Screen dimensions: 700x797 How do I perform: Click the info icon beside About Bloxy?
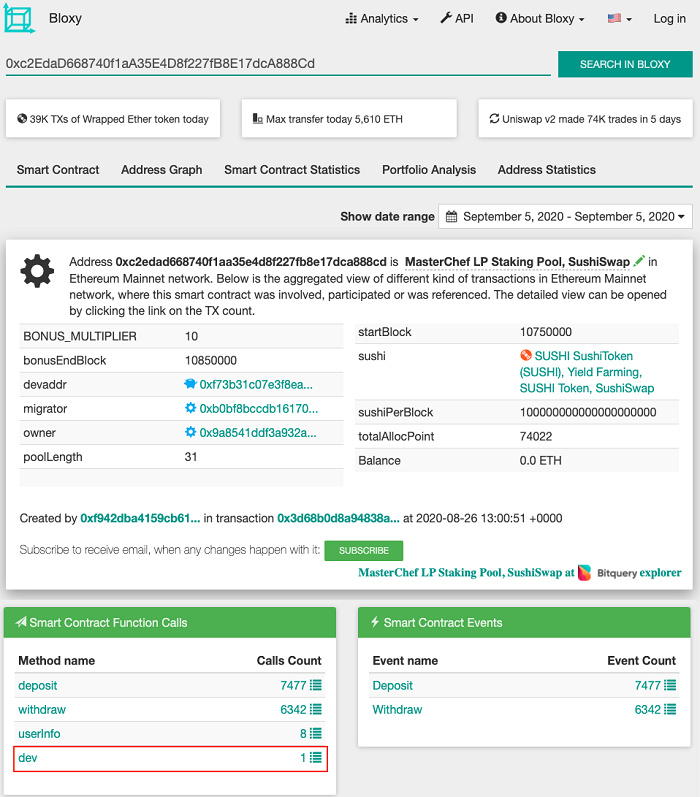(x=501, y=18)
